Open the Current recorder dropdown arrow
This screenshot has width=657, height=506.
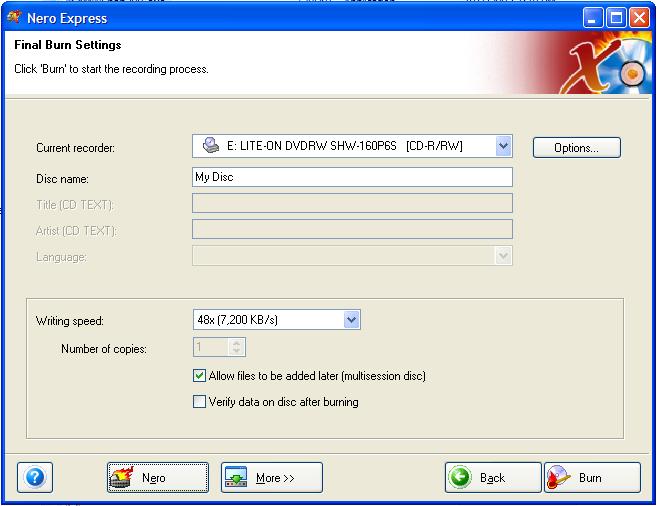click(503, 146)
